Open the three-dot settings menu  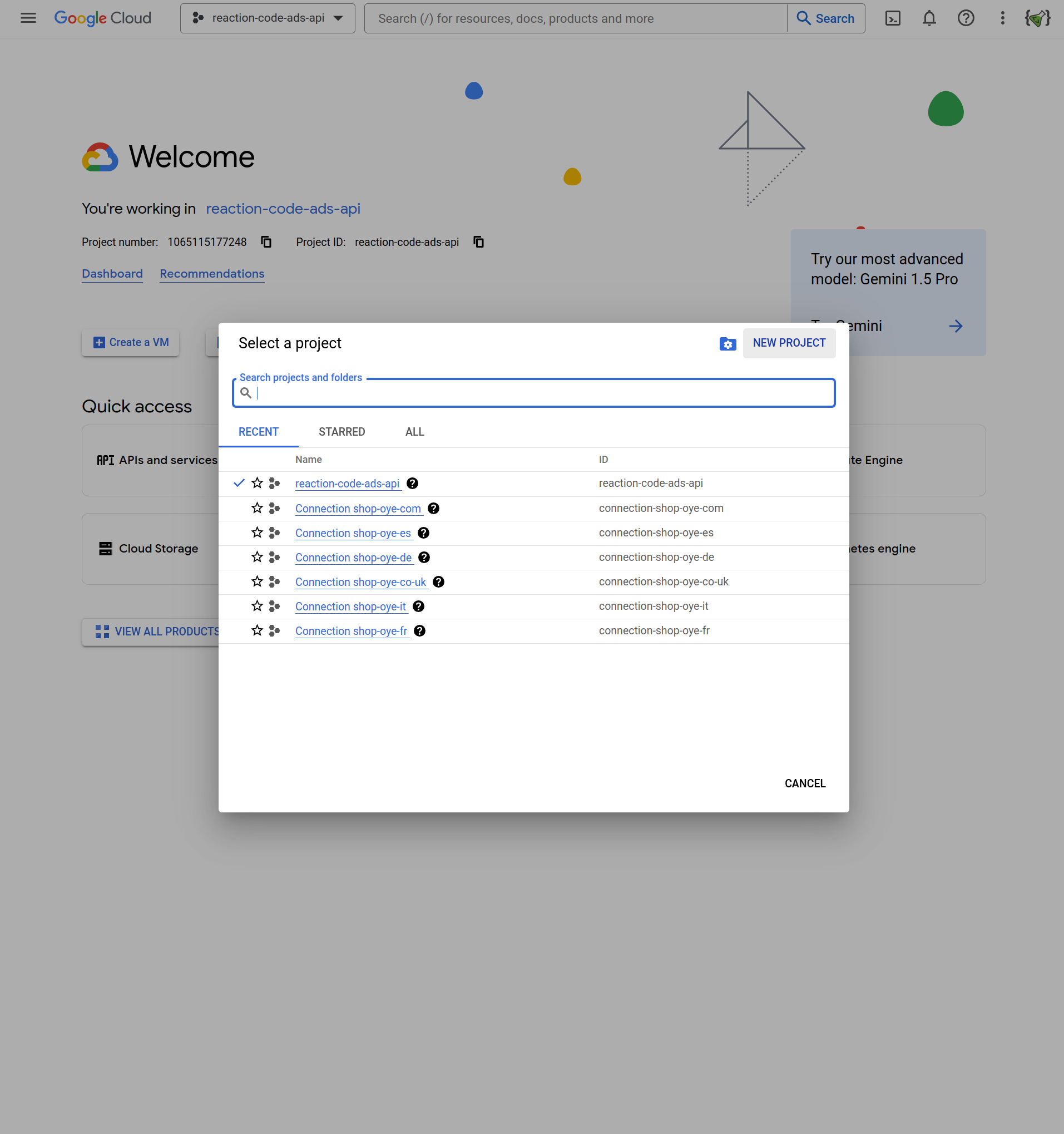pyautogui.click(x=1002, y=18)
